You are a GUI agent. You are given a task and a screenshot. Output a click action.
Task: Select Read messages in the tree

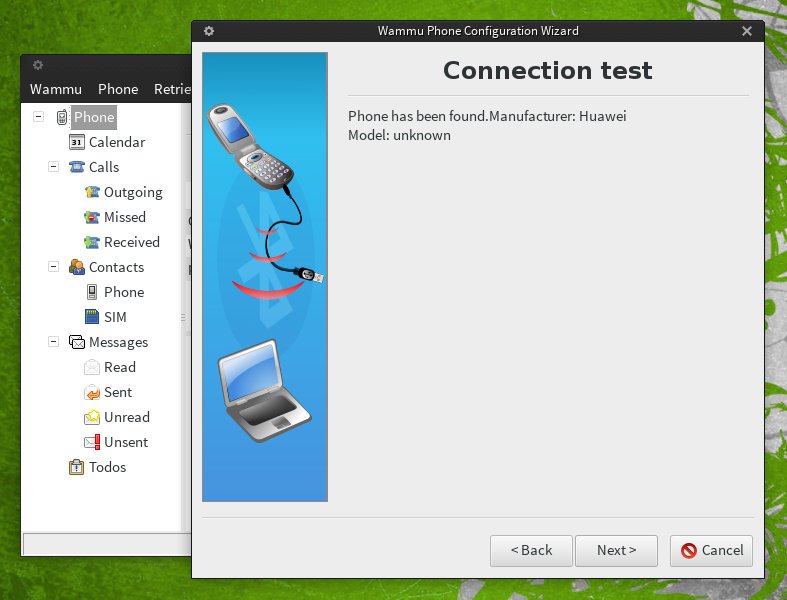point(119,367)
